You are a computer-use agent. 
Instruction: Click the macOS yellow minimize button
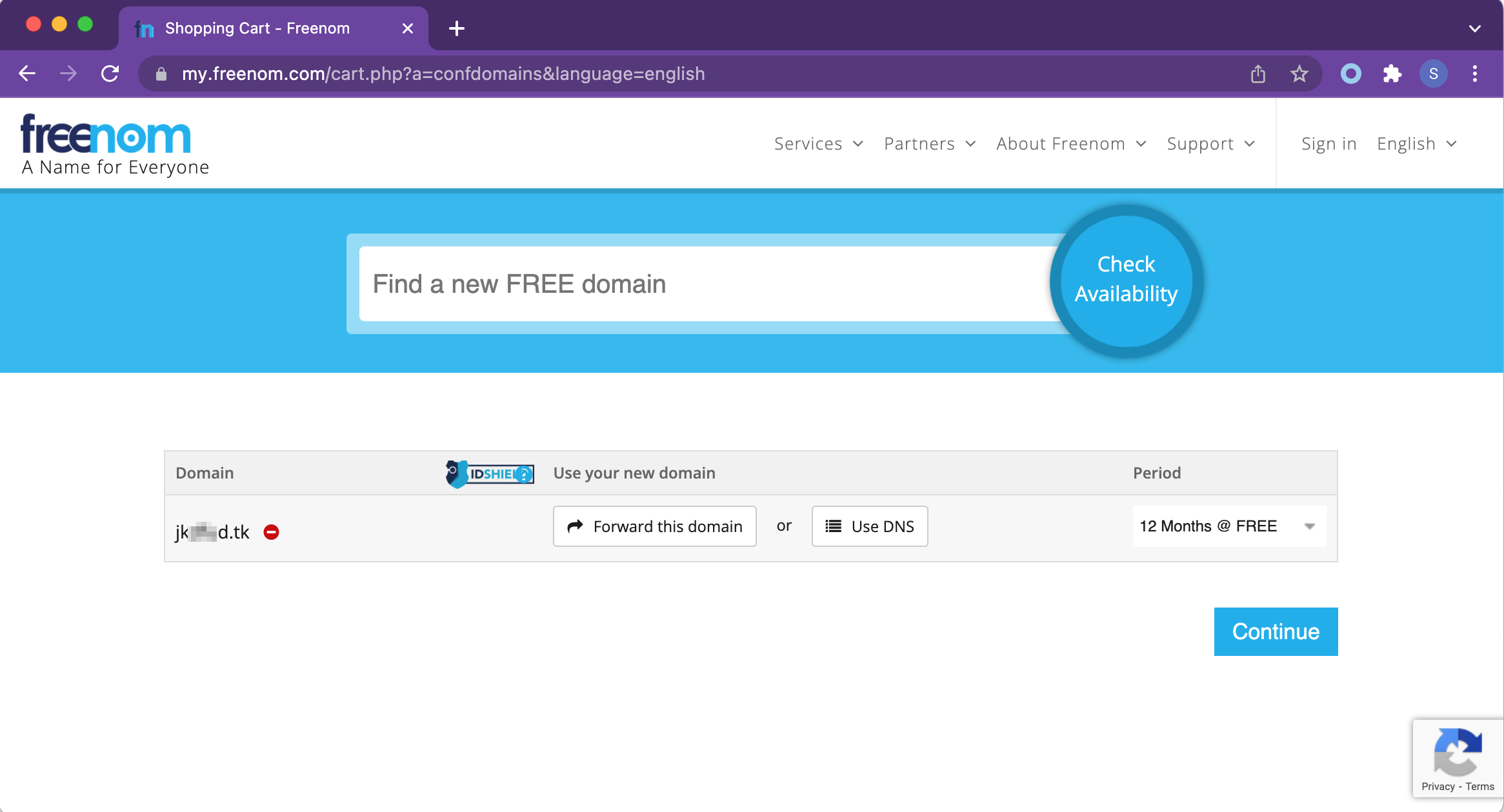(59, 24)
